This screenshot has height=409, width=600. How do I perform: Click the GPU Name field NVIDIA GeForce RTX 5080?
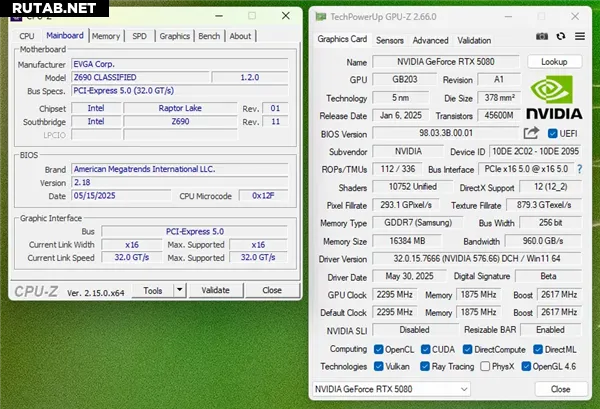(x=446, y=62)
